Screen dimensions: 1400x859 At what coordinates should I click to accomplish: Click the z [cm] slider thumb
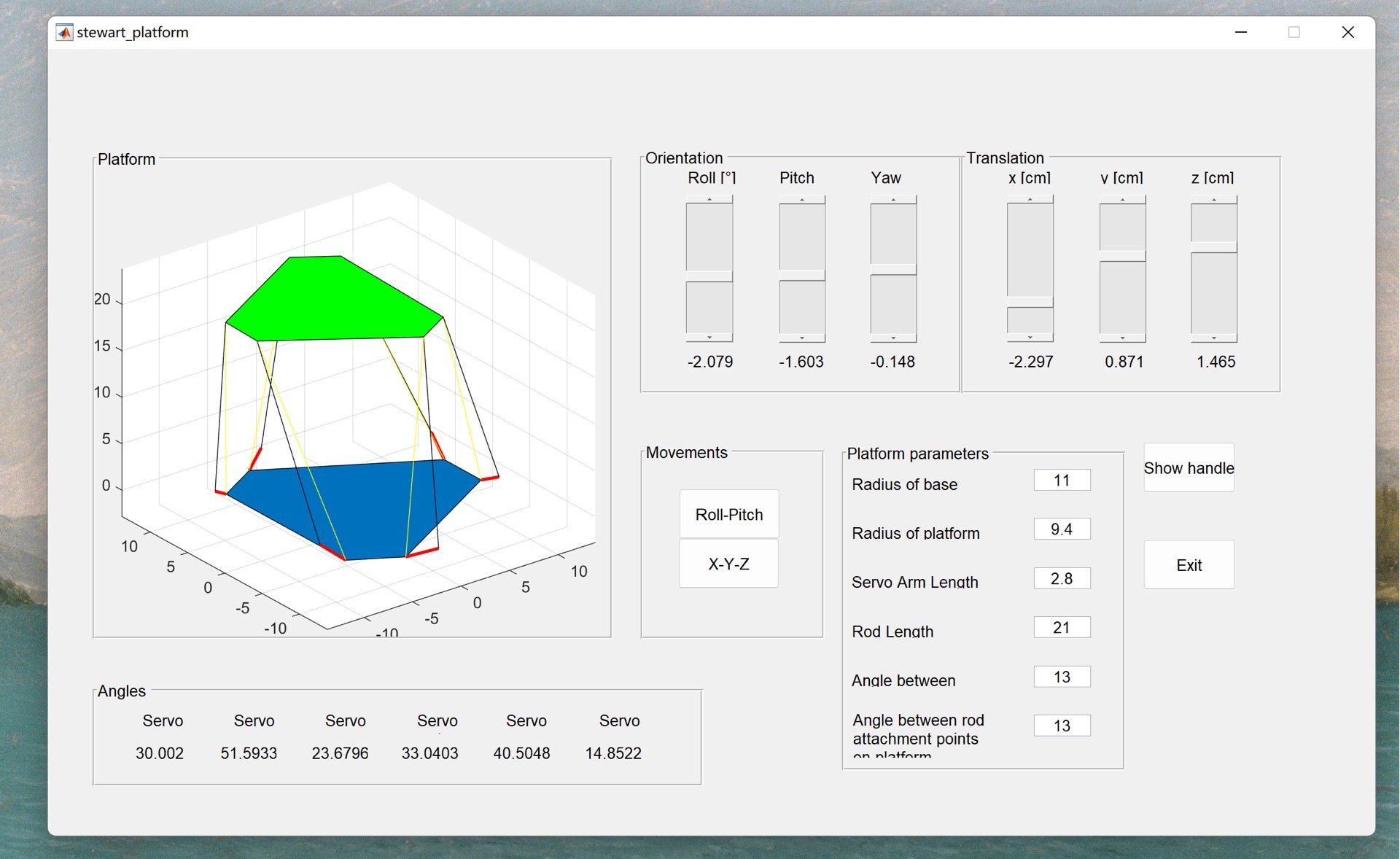coord(1213,247)
